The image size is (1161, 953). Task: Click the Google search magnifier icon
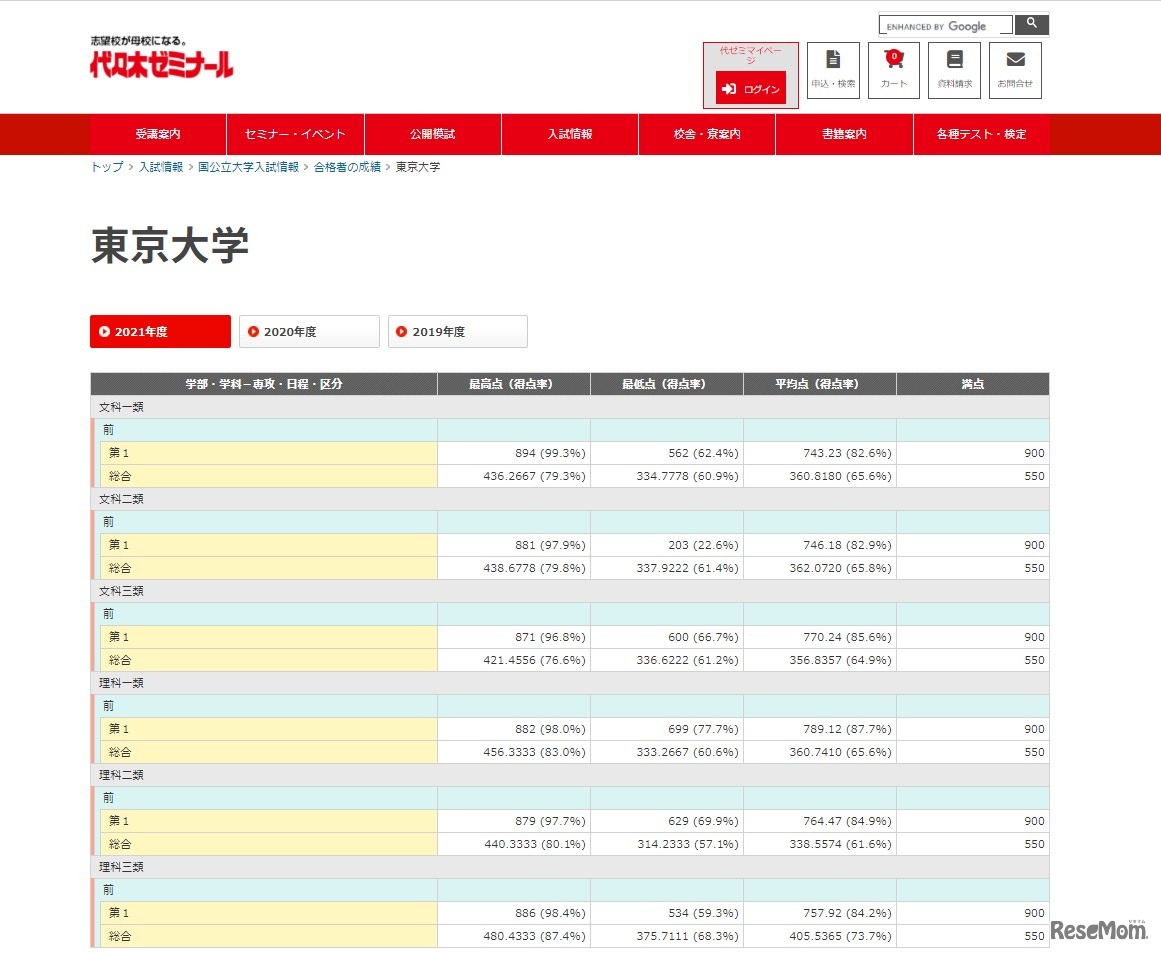(1031, 24)
